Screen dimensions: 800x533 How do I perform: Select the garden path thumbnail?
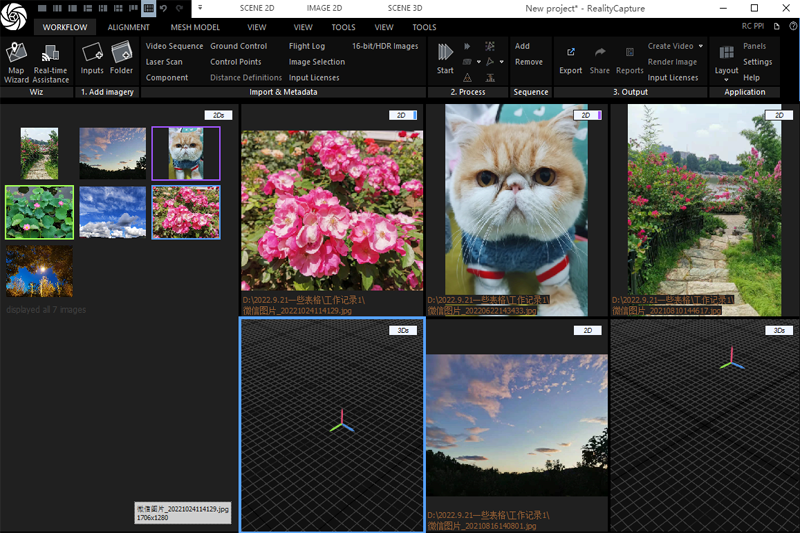pos(39,154)
